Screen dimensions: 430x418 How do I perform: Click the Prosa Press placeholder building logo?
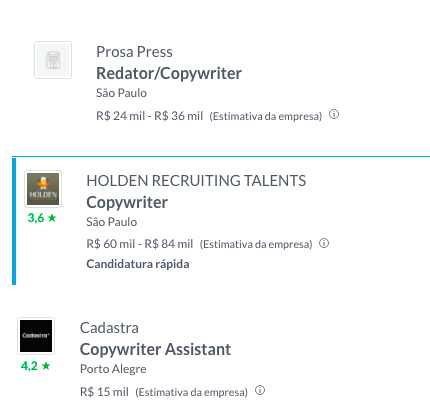53,60
